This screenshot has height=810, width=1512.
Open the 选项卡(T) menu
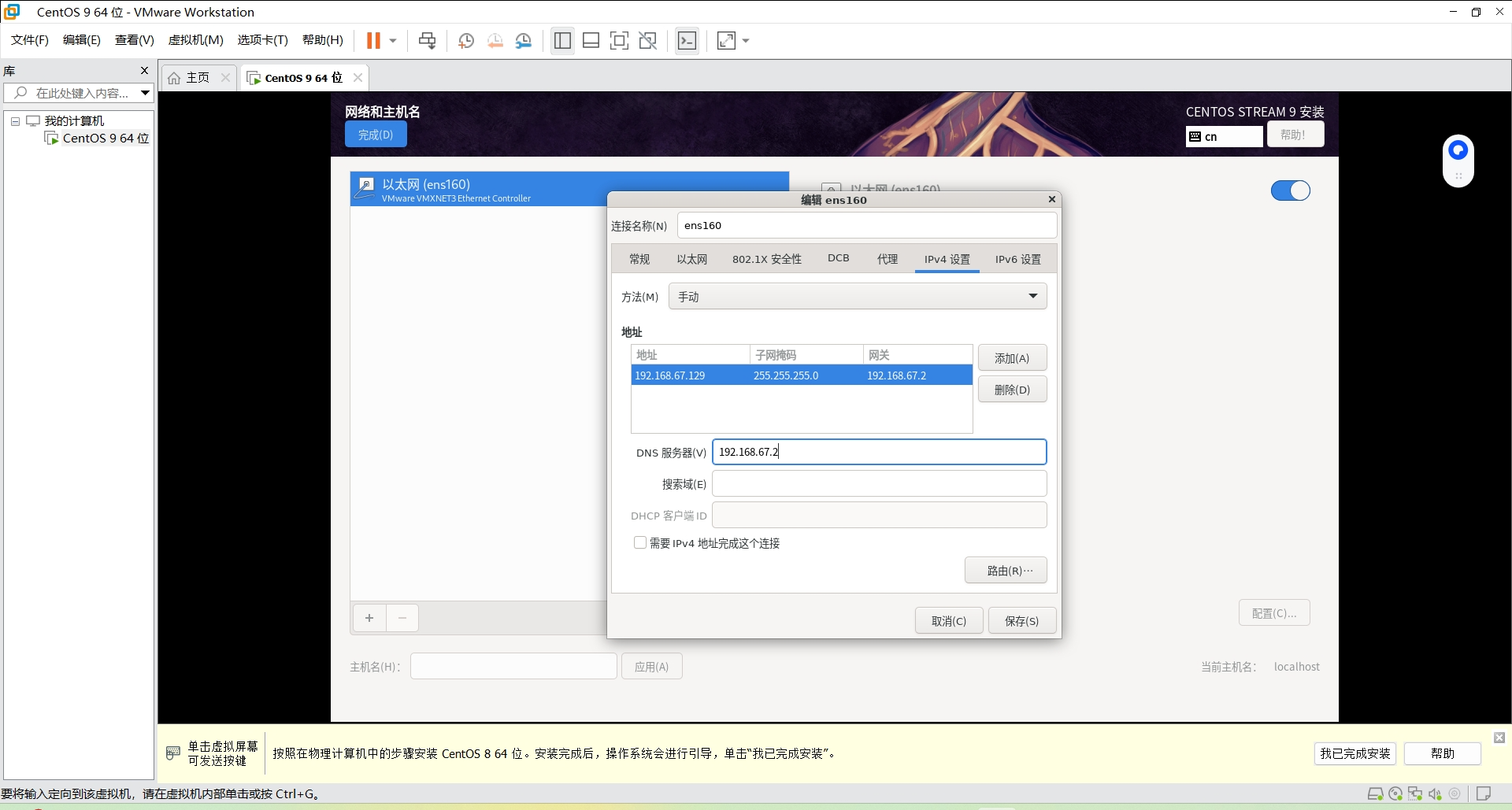(x=263, y=40)
